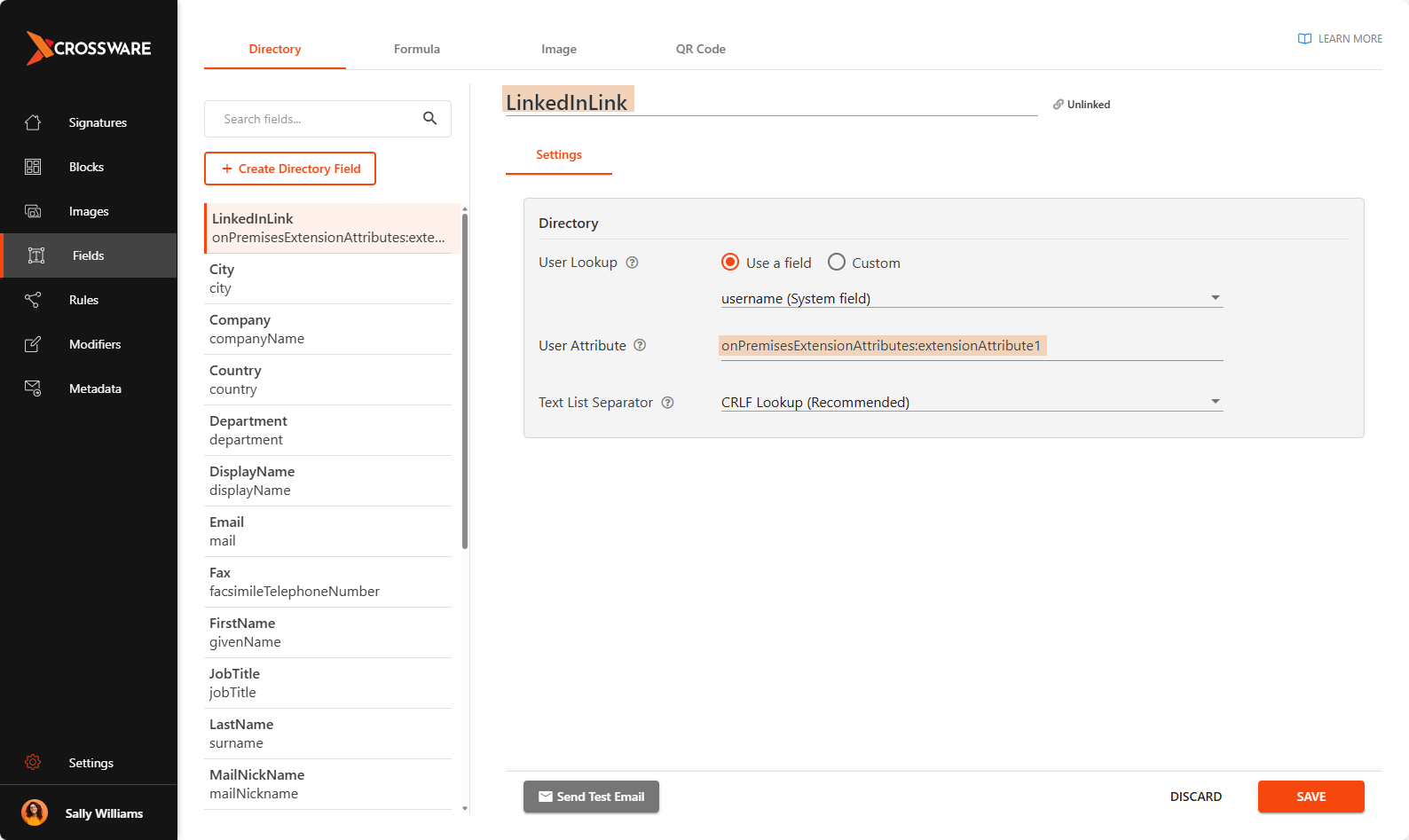Click the Modifiers pencil icon
This screenshot has height=840, width=1409.
(x=33, y=344)
